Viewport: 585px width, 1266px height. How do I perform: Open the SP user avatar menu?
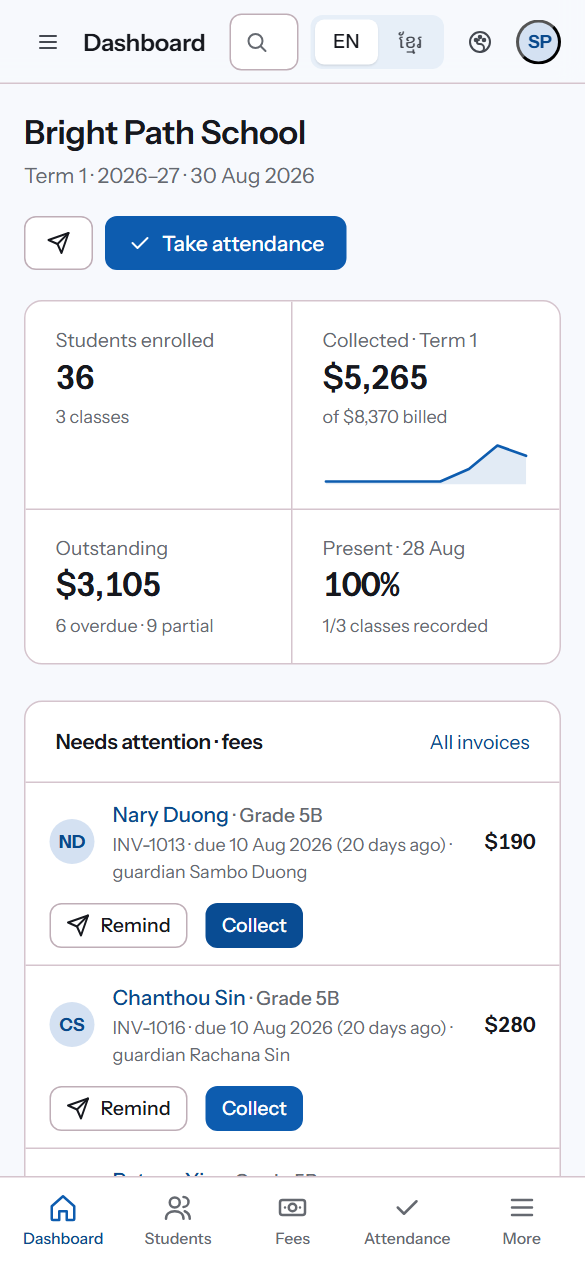click(x=539, y=42)
